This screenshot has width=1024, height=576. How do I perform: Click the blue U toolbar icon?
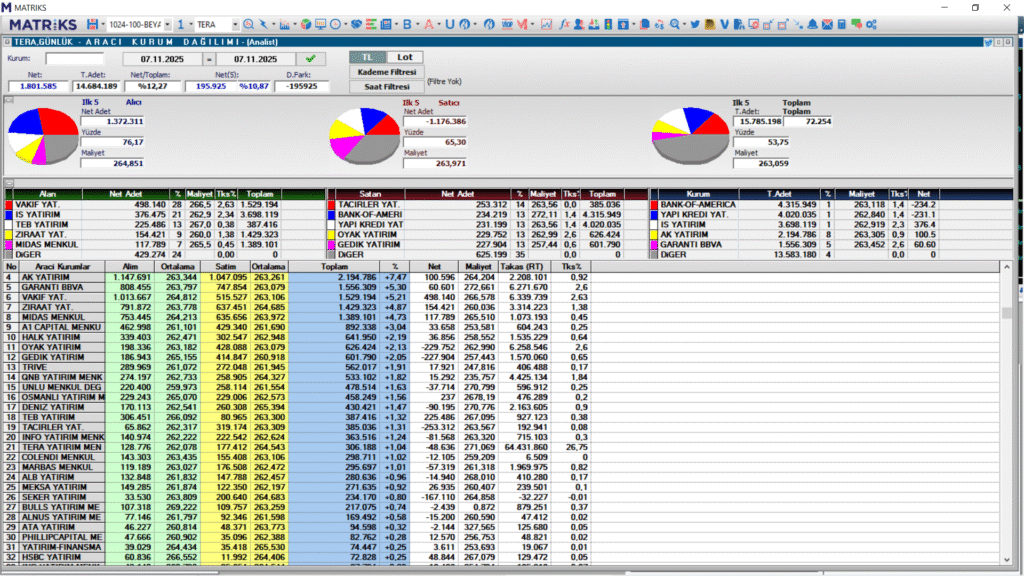pos(450,24)
